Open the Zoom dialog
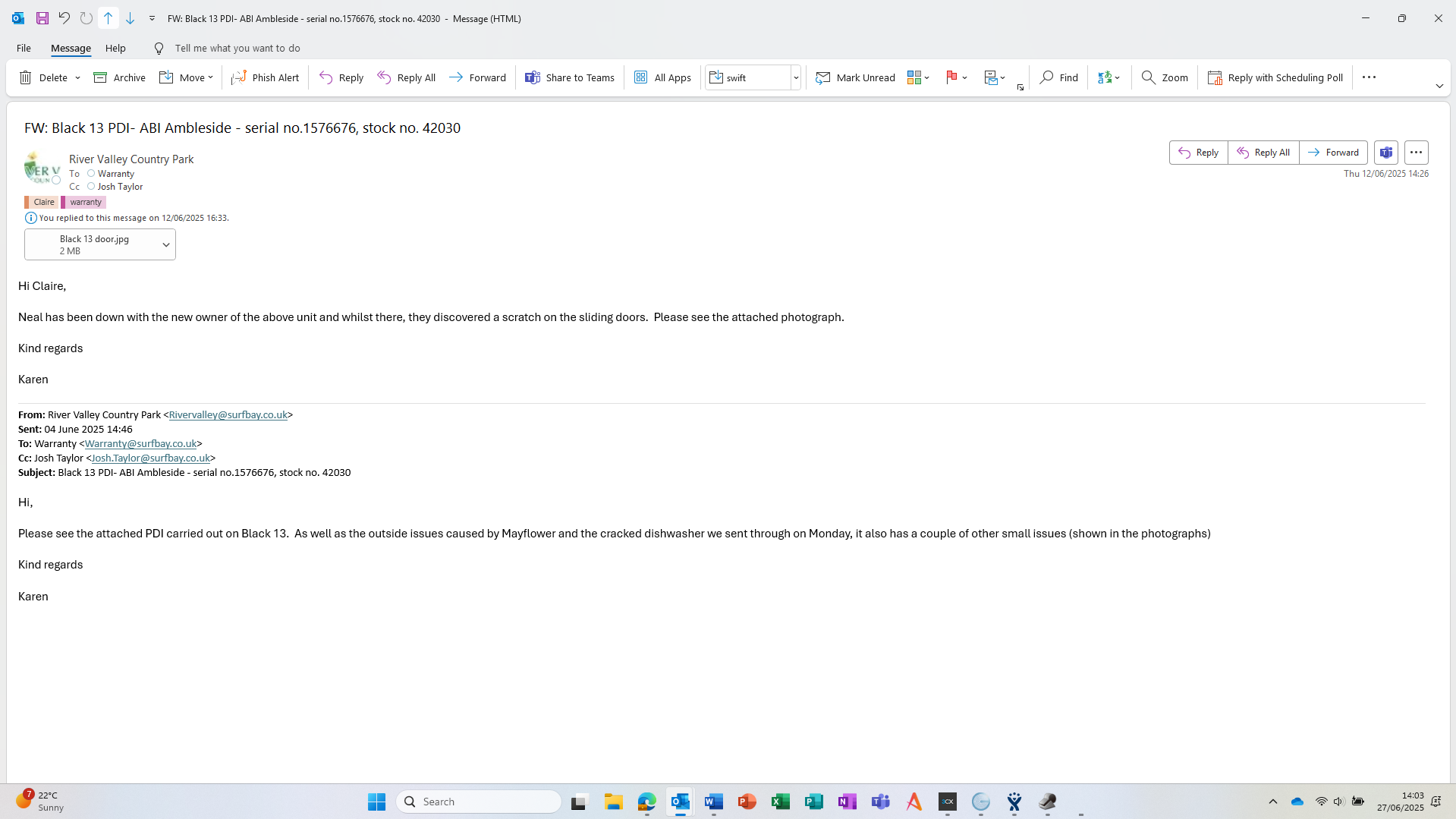This screenshot has height=819, width=1456. tap(1165, 77)
